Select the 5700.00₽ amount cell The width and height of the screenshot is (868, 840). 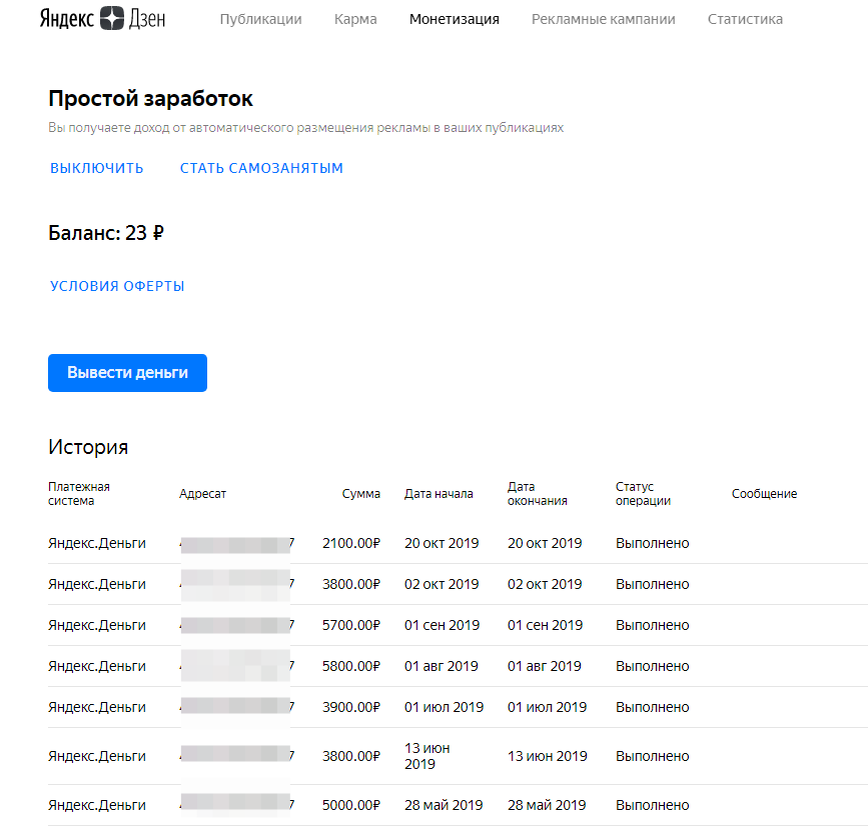(x=351, y=625)
